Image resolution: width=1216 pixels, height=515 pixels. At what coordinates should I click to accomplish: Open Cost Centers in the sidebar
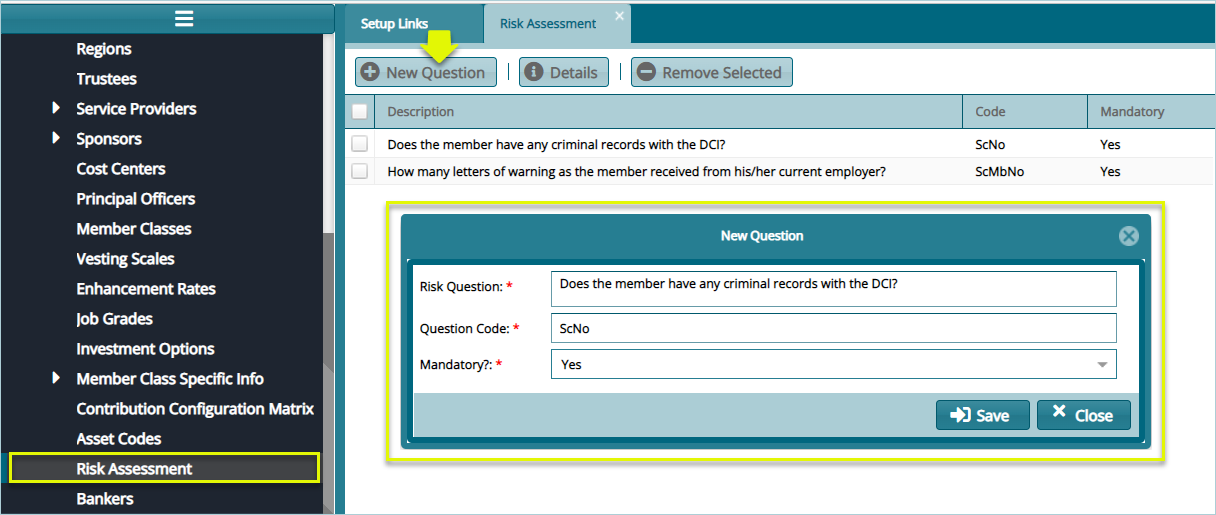[121, 169]
